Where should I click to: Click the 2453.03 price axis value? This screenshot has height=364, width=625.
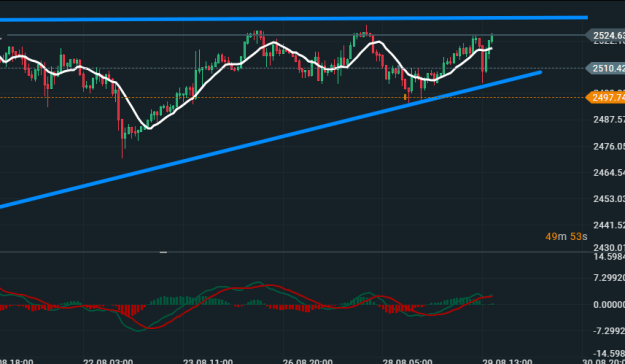(609, 199)
